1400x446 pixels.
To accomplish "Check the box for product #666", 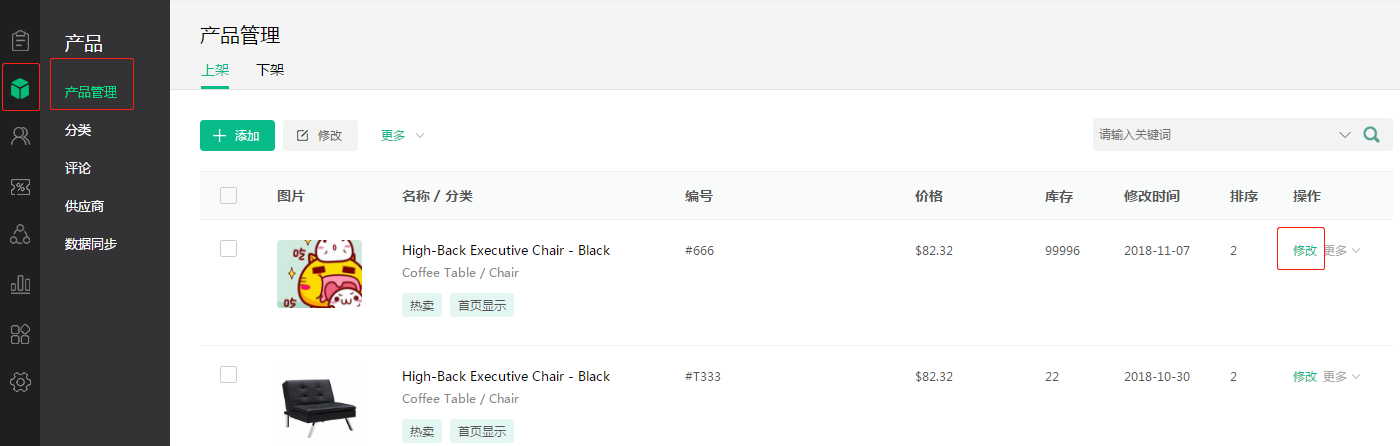I will tap(228, 248).
